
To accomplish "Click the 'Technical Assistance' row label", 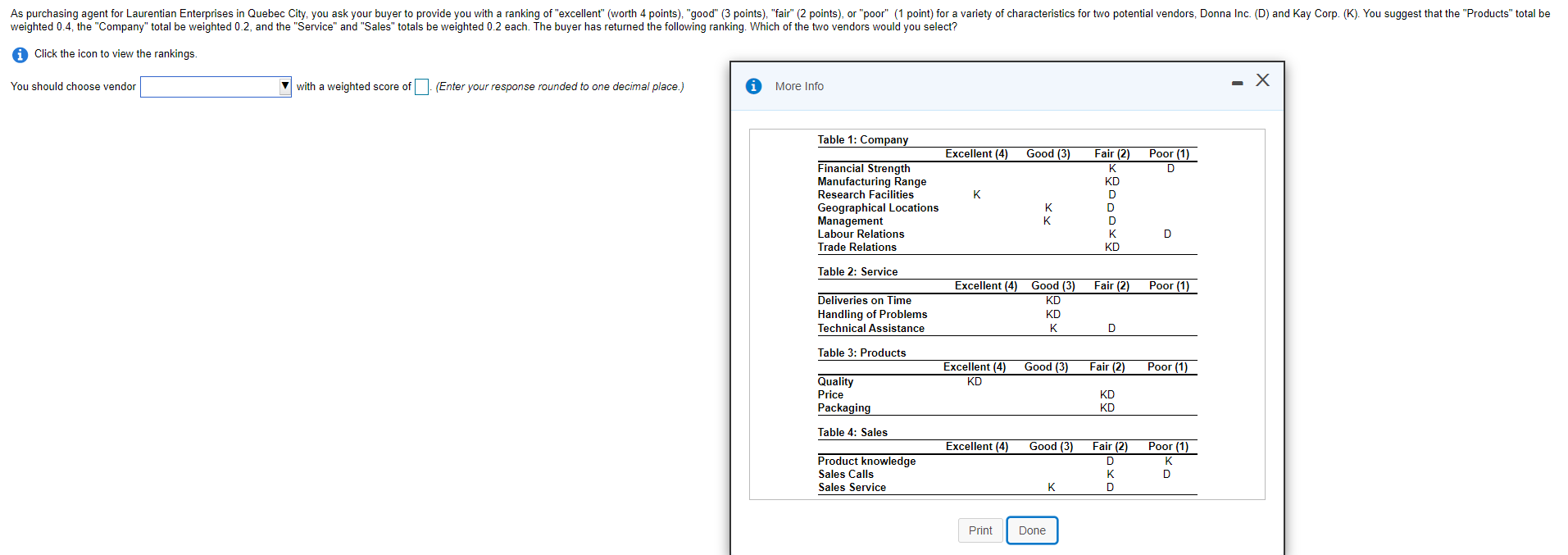I will [x=870, y=329].
